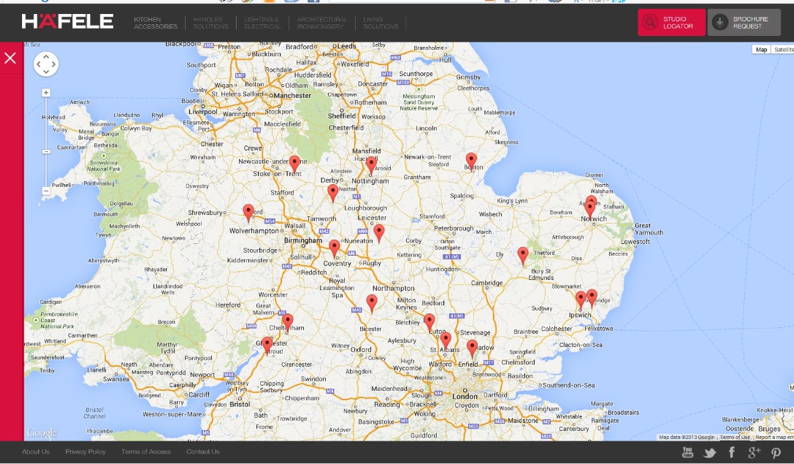Viewport: 794px width, 464px height.
Task: Select the map pin at Coventry
Action: coord(334,248)
